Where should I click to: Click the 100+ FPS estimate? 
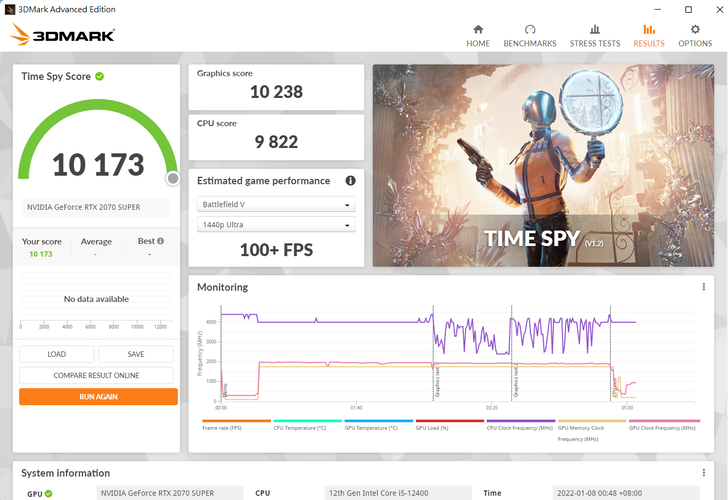(x=276, y=250)
